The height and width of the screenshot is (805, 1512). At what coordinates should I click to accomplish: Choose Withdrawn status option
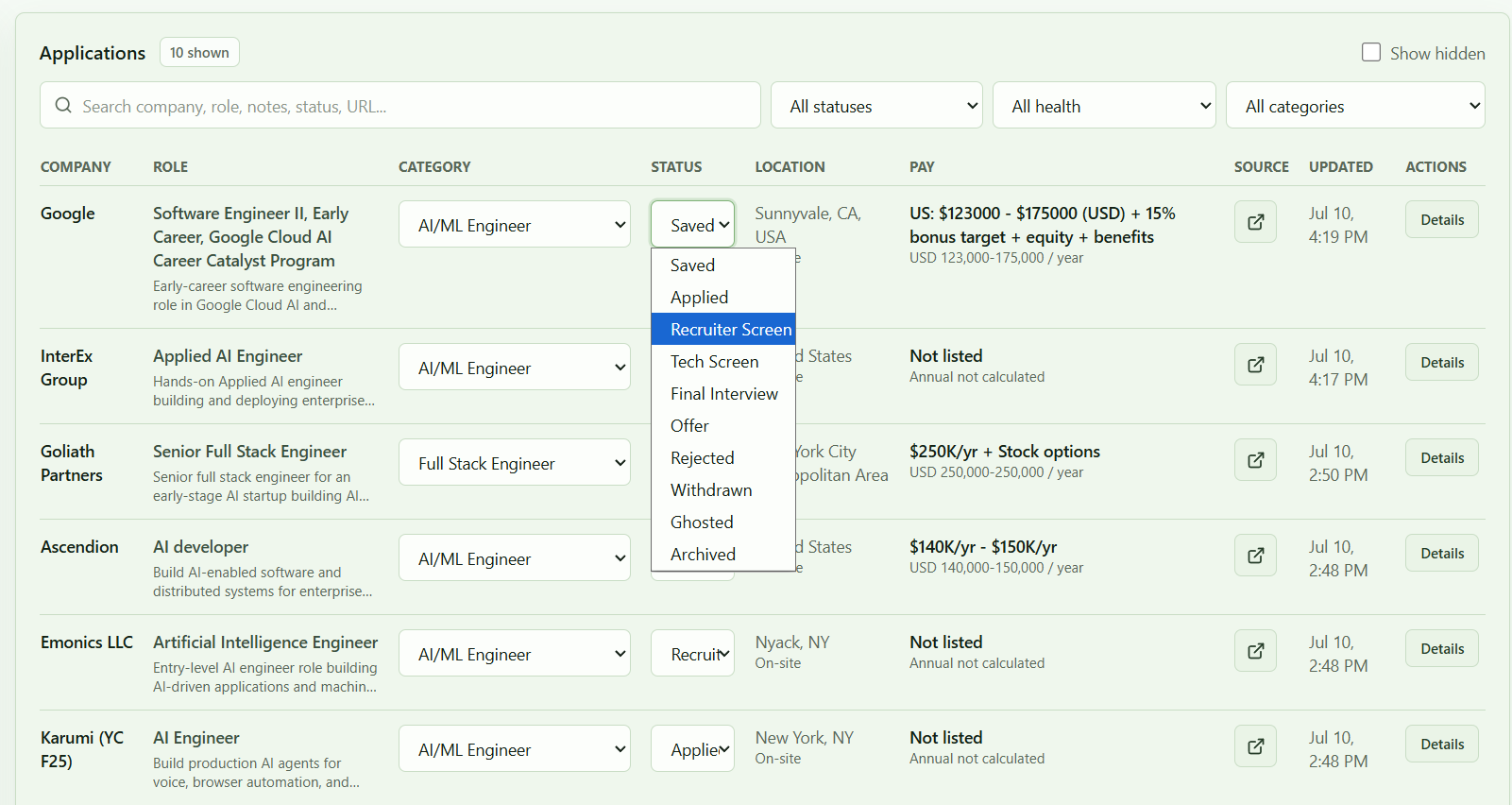[723, 490]
